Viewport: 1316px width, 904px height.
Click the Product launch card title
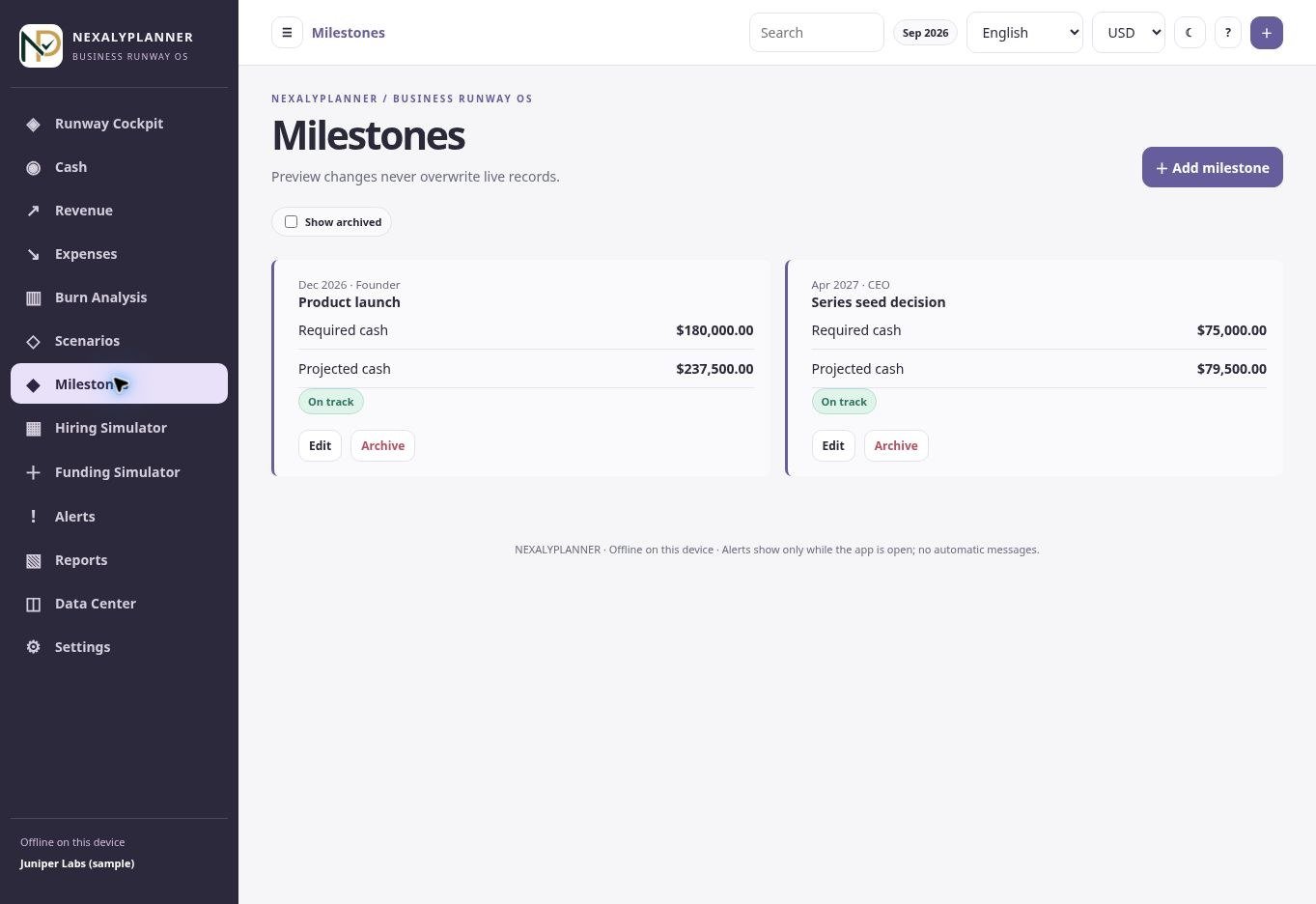click(x=350, y=302)
